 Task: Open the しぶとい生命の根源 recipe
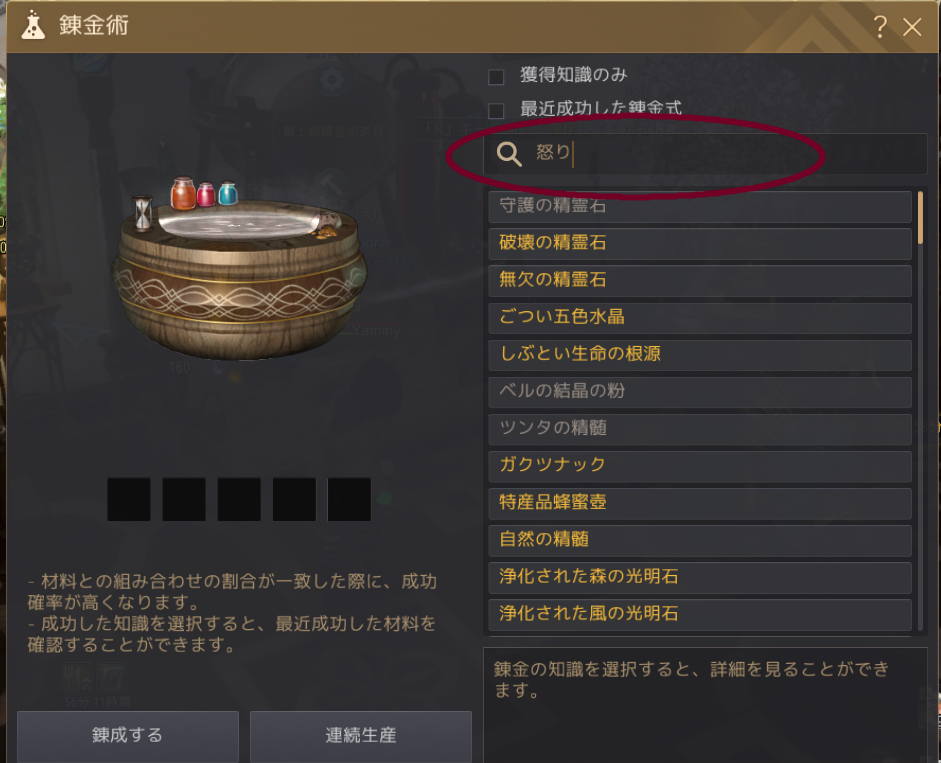pos(700,354)
